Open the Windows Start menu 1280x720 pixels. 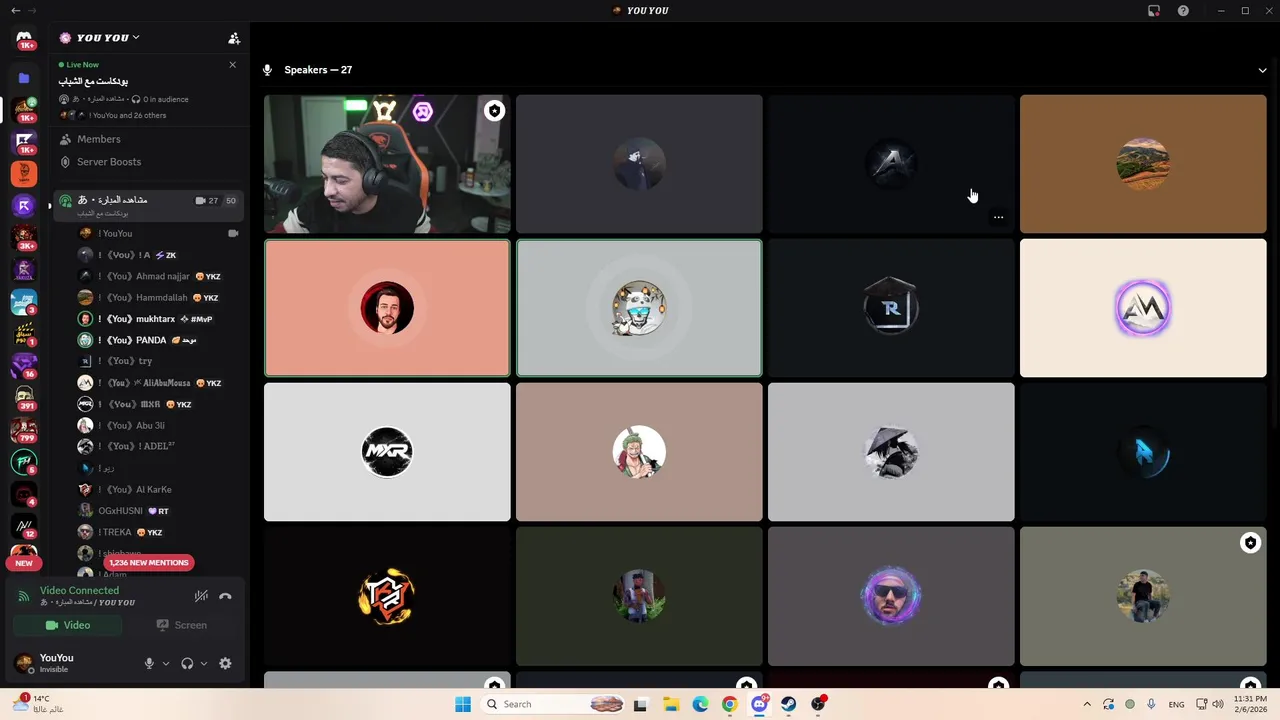point(463,704)
